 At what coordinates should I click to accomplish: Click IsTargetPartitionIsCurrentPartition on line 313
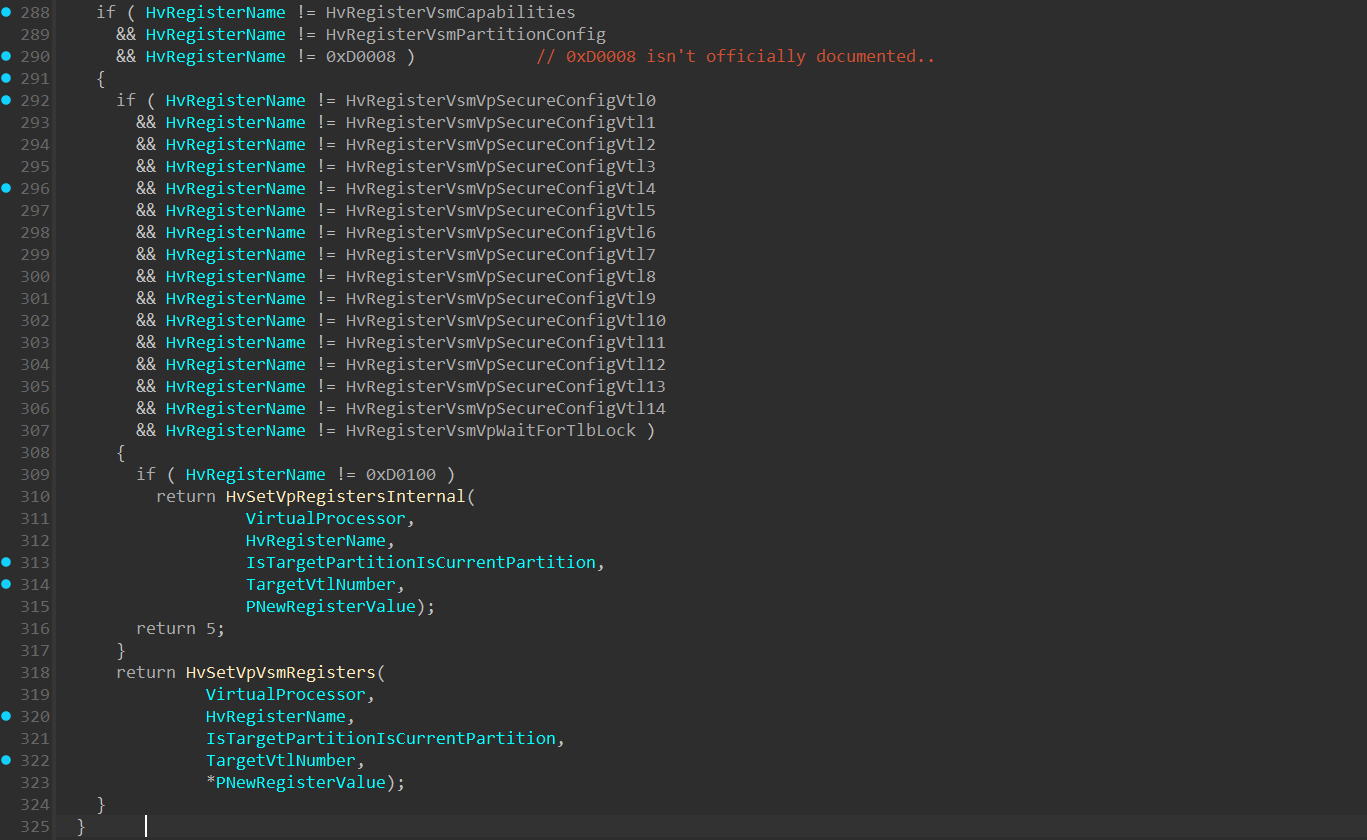tap(420, 562)
